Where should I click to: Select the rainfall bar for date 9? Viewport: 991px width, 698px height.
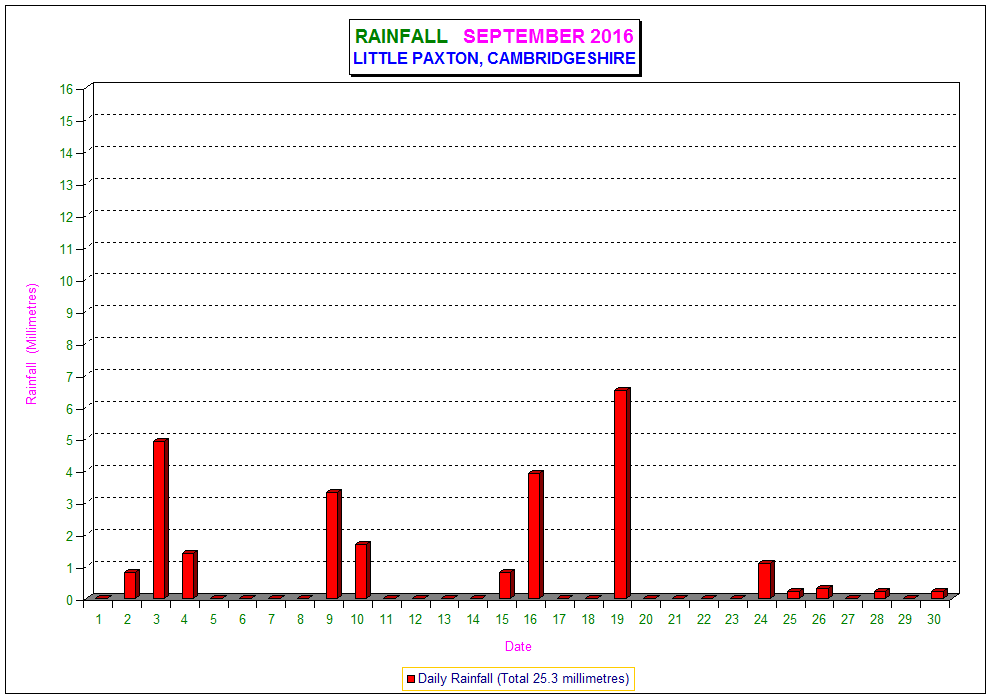point(334,544)
